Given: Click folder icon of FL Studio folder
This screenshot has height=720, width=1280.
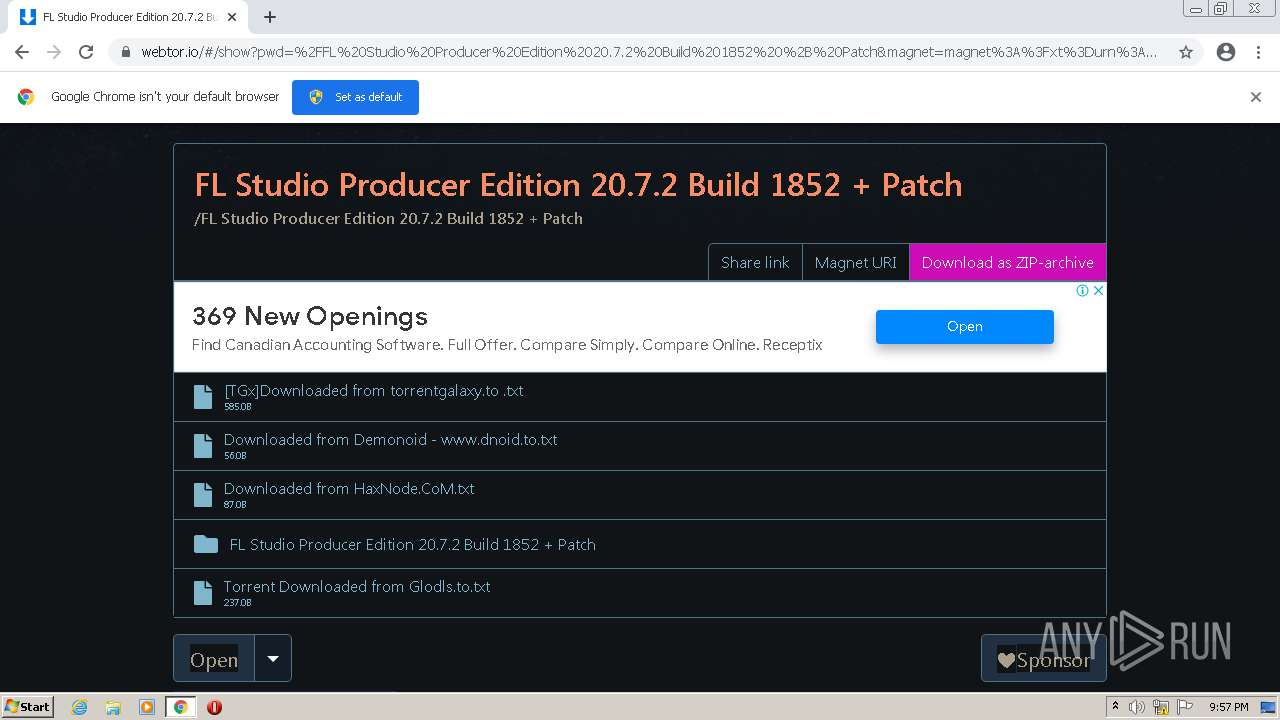Looking at the screenshot, I should pyautogui.click(x=206, y=544).
